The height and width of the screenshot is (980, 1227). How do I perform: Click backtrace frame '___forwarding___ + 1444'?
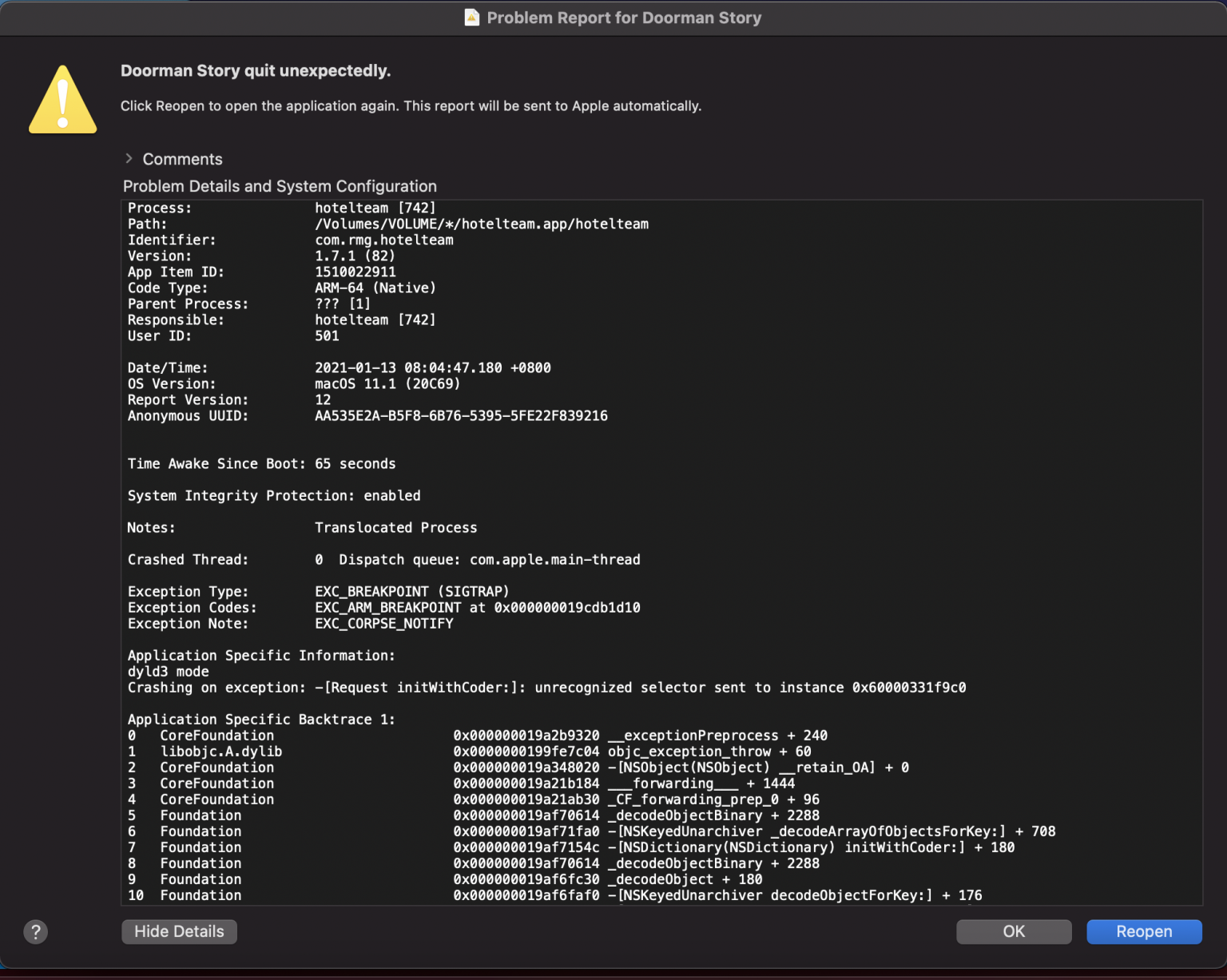[x=701, y=784]
